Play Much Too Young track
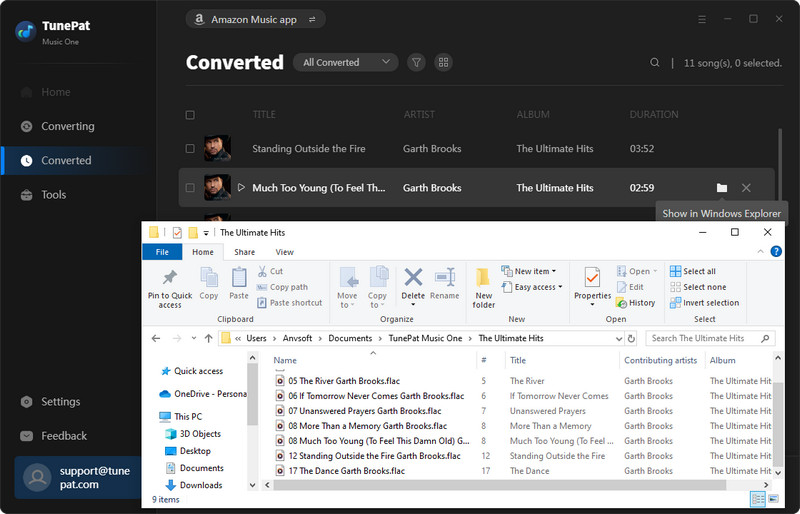Screen dimensions: 800x514 [241, 188]
